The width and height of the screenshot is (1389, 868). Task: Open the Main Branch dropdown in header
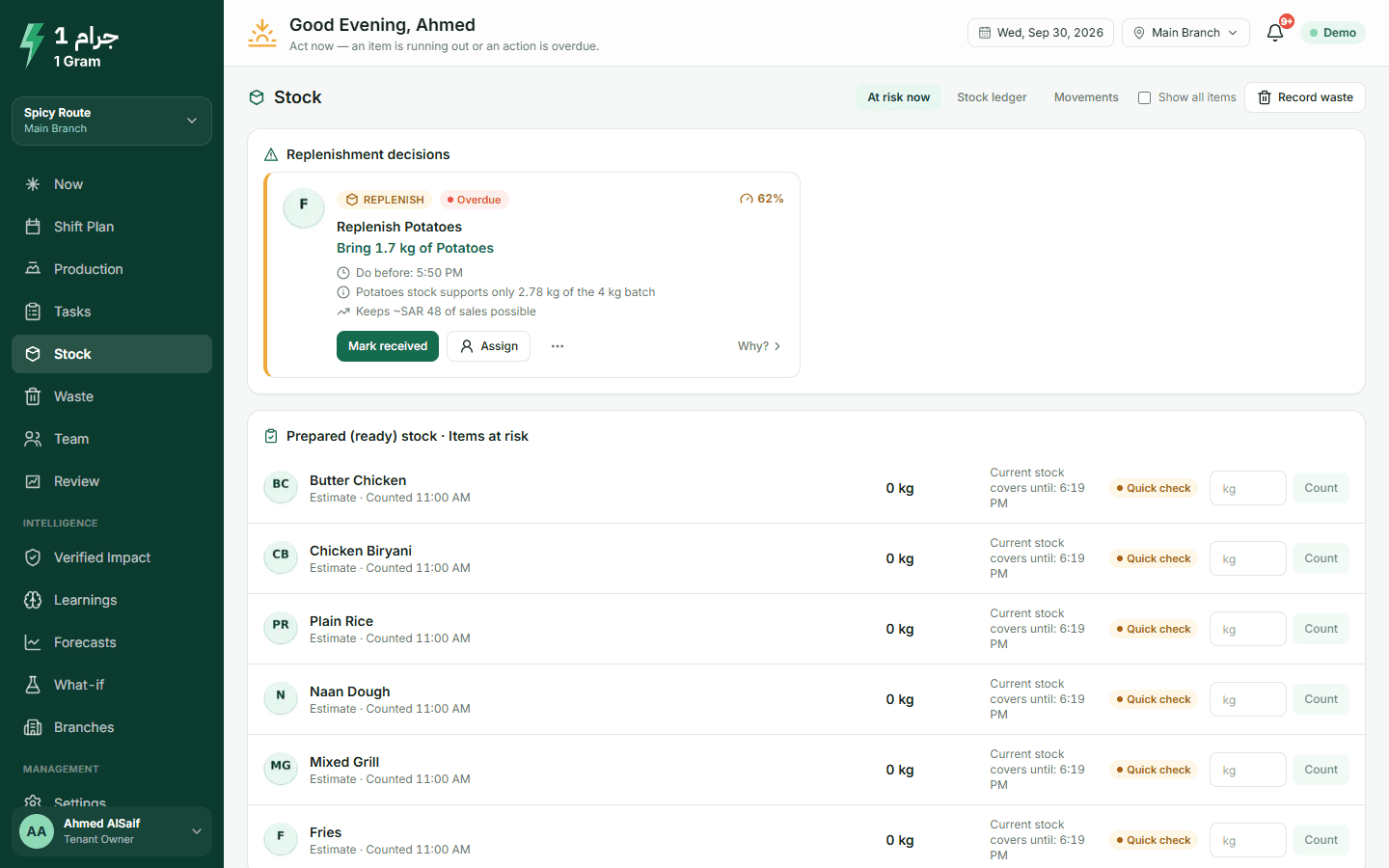(1185, 33)
